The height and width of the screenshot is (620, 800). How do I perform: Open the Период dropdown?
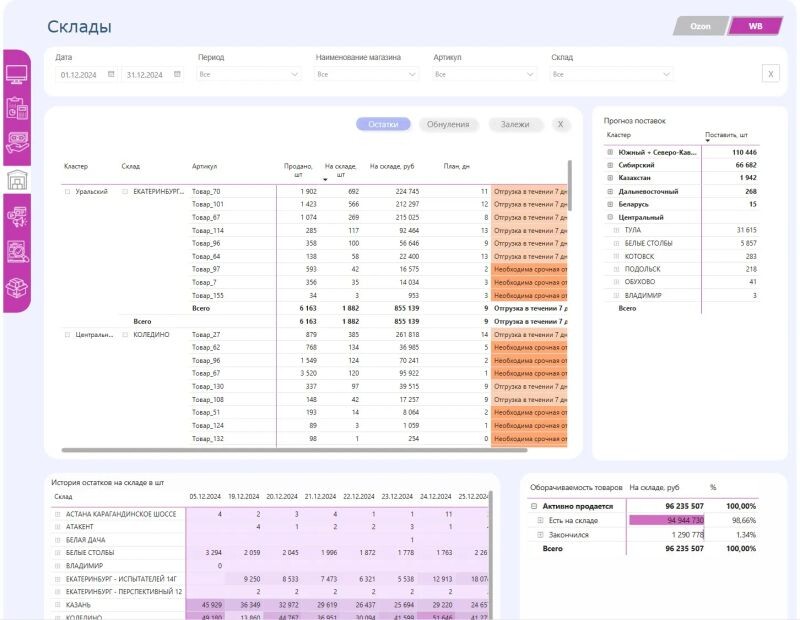[249, 74]
